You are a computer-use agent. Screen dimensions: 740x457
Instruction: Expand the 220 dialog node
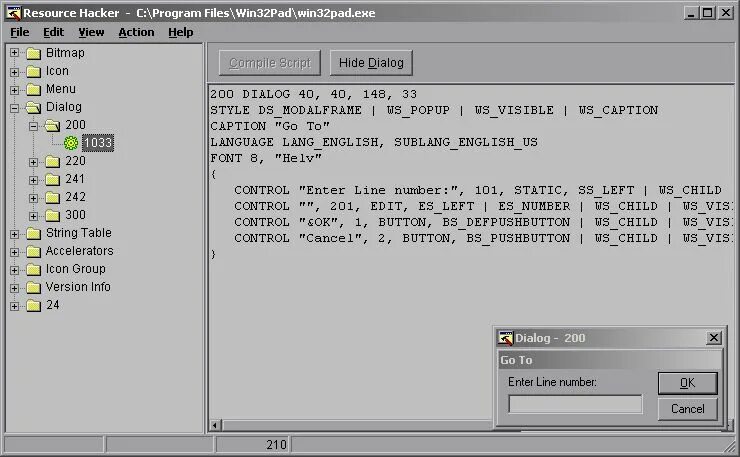point(33,162)
